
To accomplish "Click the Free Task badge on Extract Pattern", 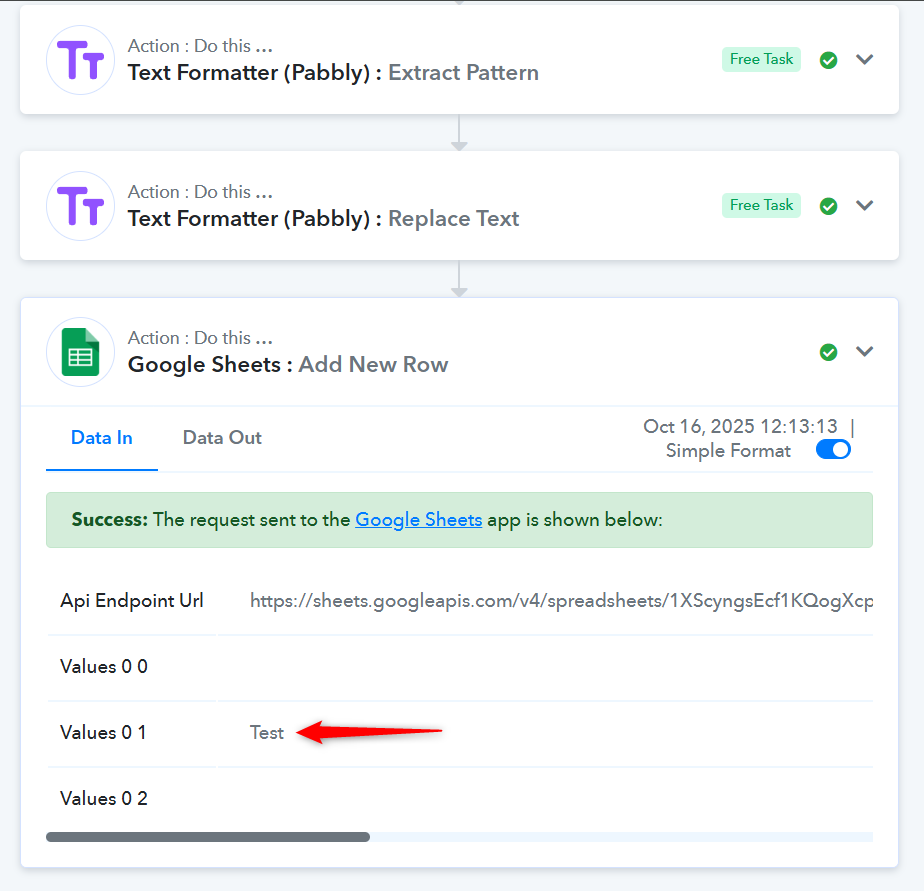I will (x=761, y=59).
